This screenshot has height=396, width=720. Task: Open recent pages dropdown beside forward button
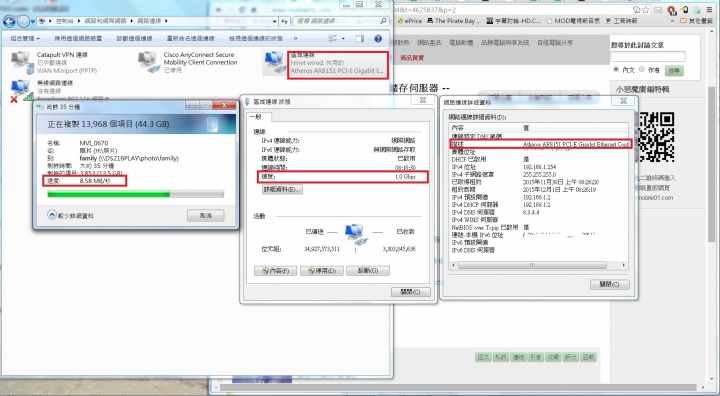pos(33,22)
